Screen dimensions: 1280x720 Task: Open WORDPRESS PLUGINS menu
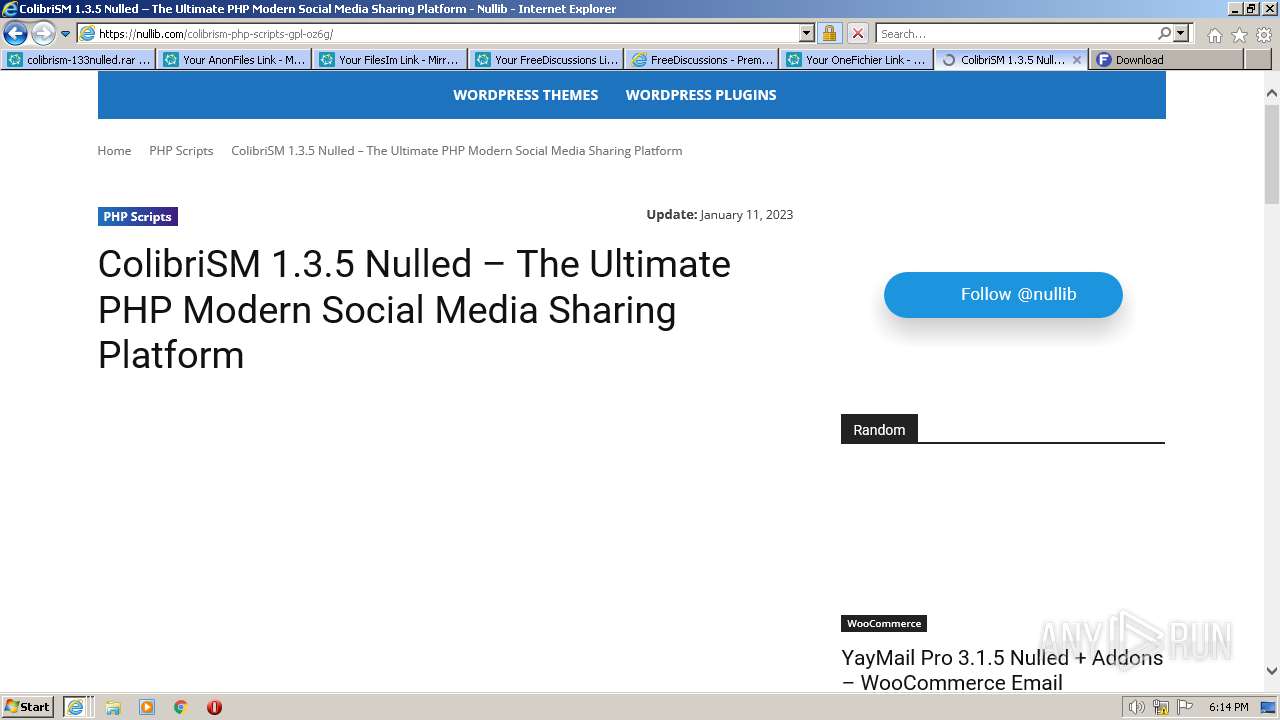click(701, 95)
